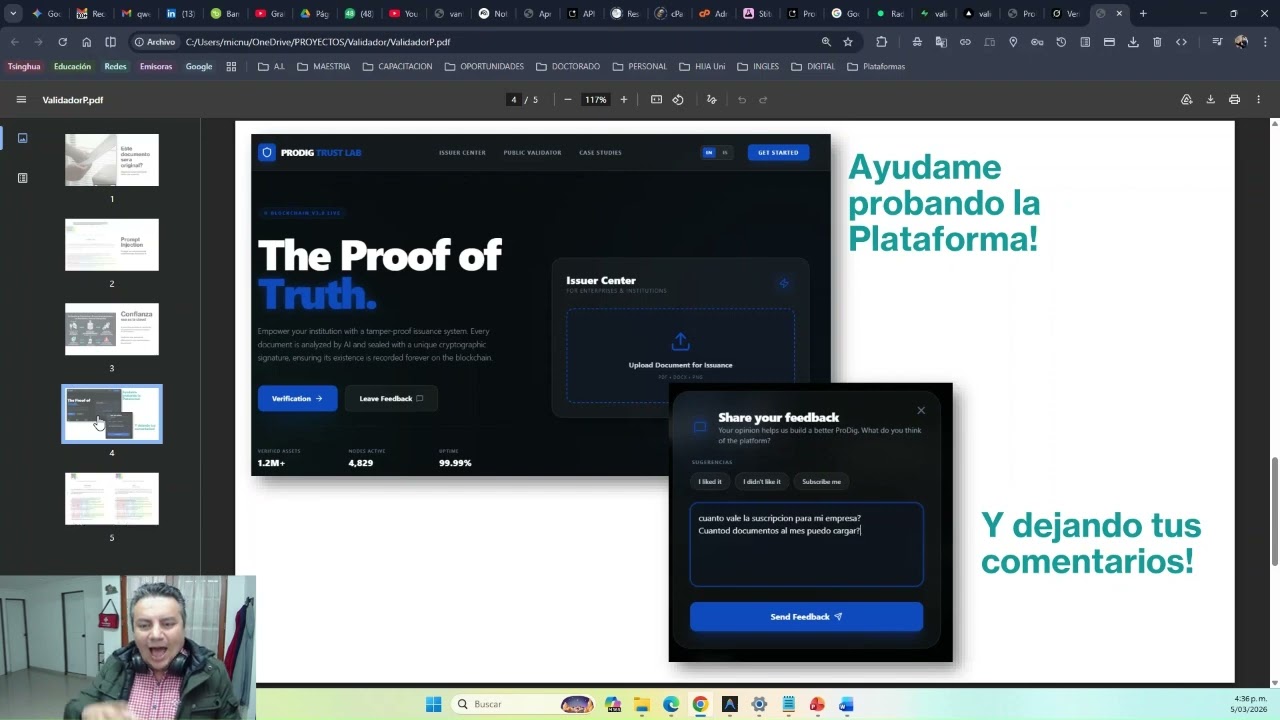The height and width of the screenshot is (720, 1280).
Task: Click the developer tools code icon
Action: point(1181,42)
